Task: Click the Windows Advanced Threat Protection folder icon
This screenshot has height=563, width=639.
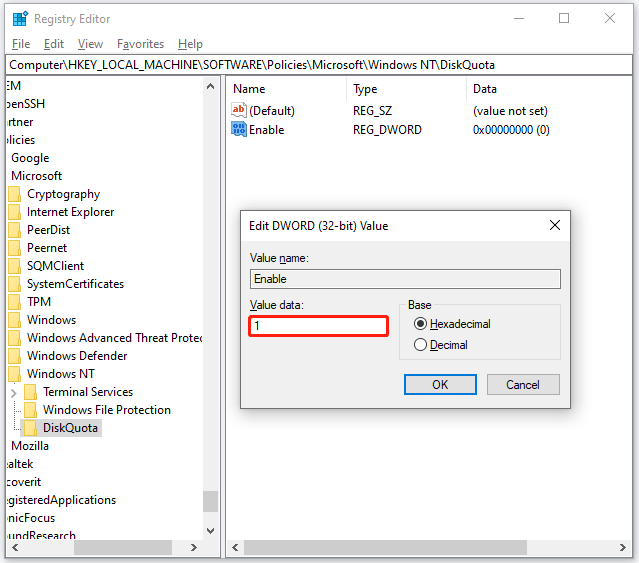Action: tap(14, 338)
